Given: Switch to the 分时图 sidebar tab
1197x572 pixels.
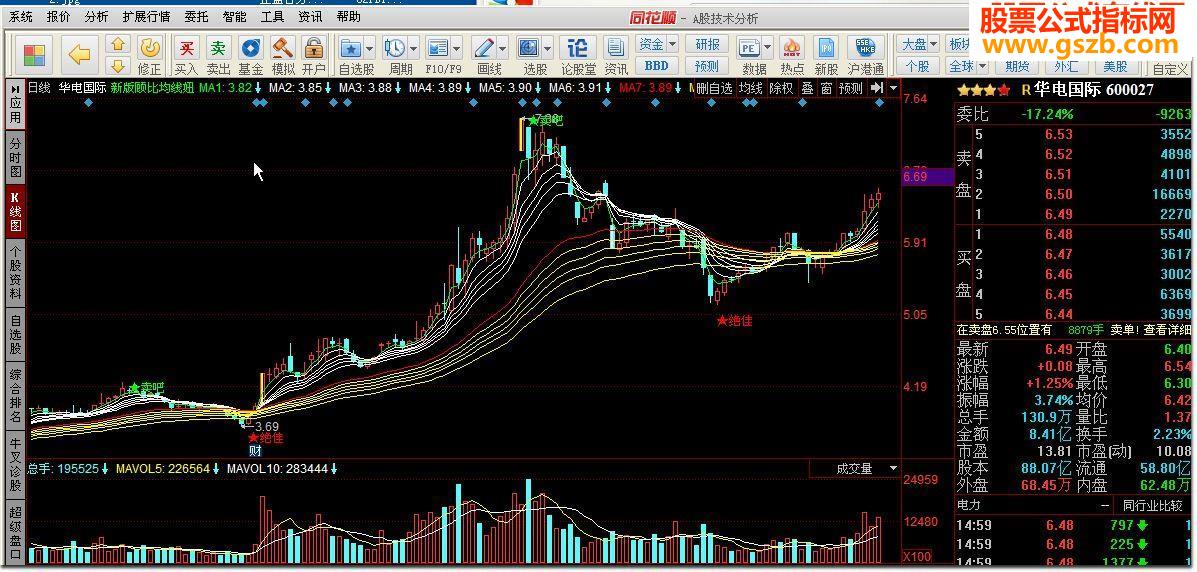Looking at the screenshot, I should tap(15, 158).
